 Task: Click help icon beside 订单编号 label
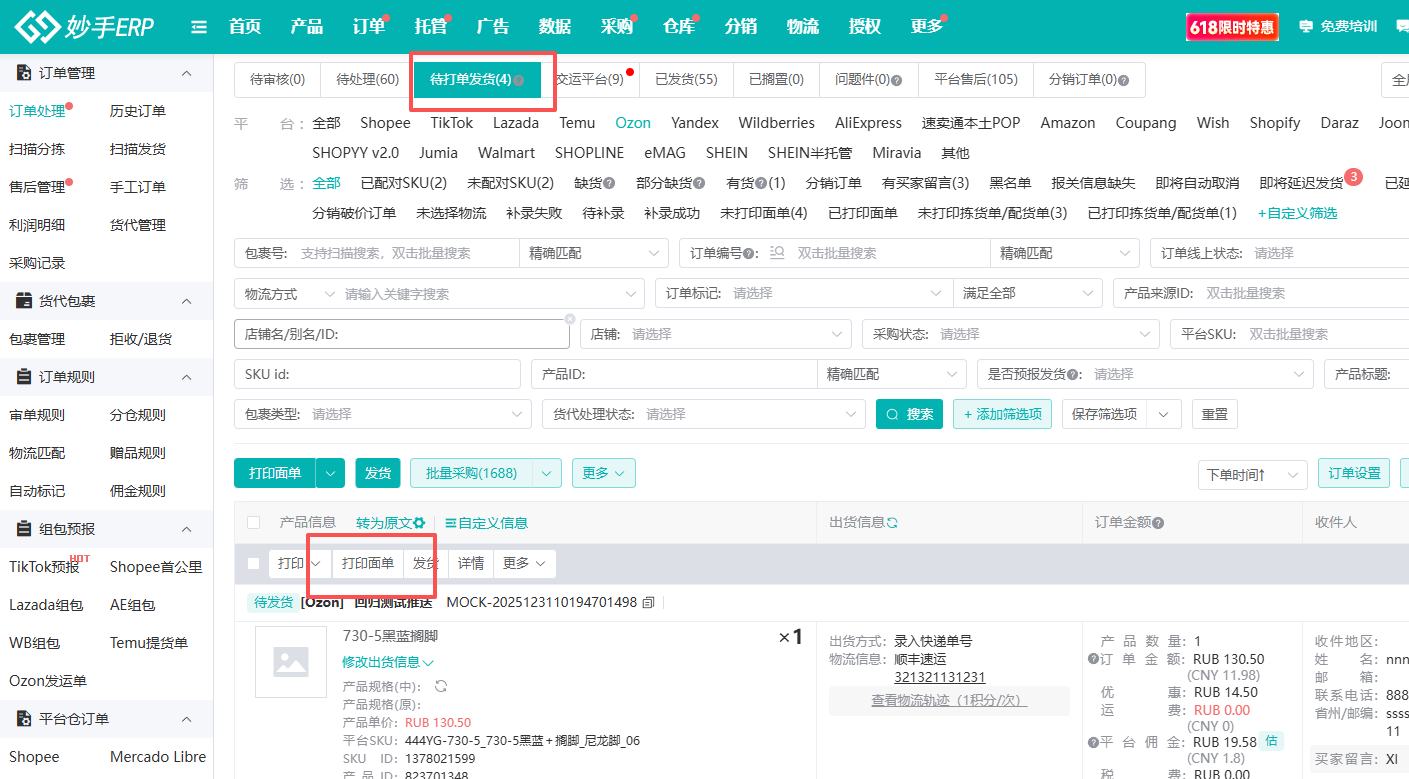coord(749,254)
